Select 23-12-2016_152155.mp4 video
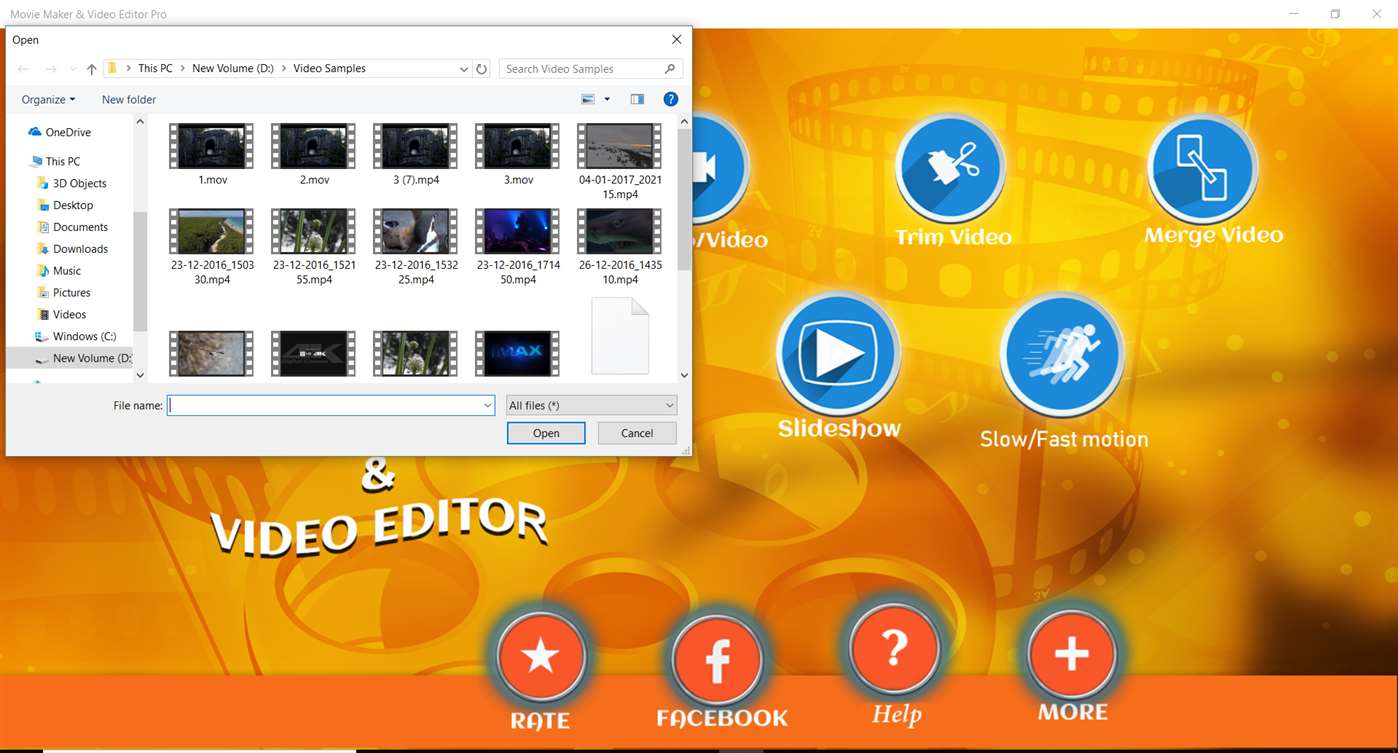This screenshot has height=753, width=1398. click(x=314, y=247)
